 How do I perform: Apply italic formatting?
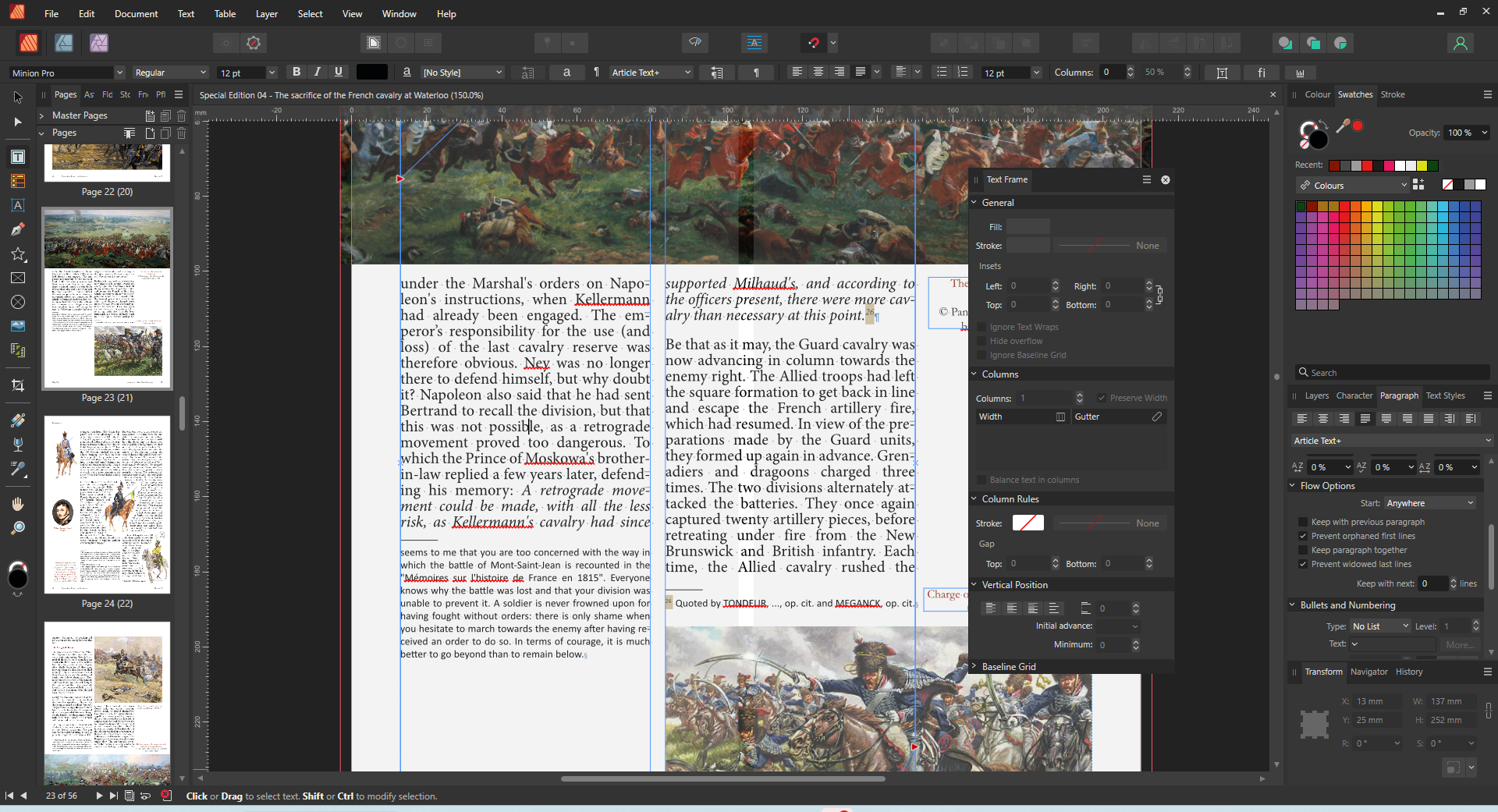(x=318, y=72)
